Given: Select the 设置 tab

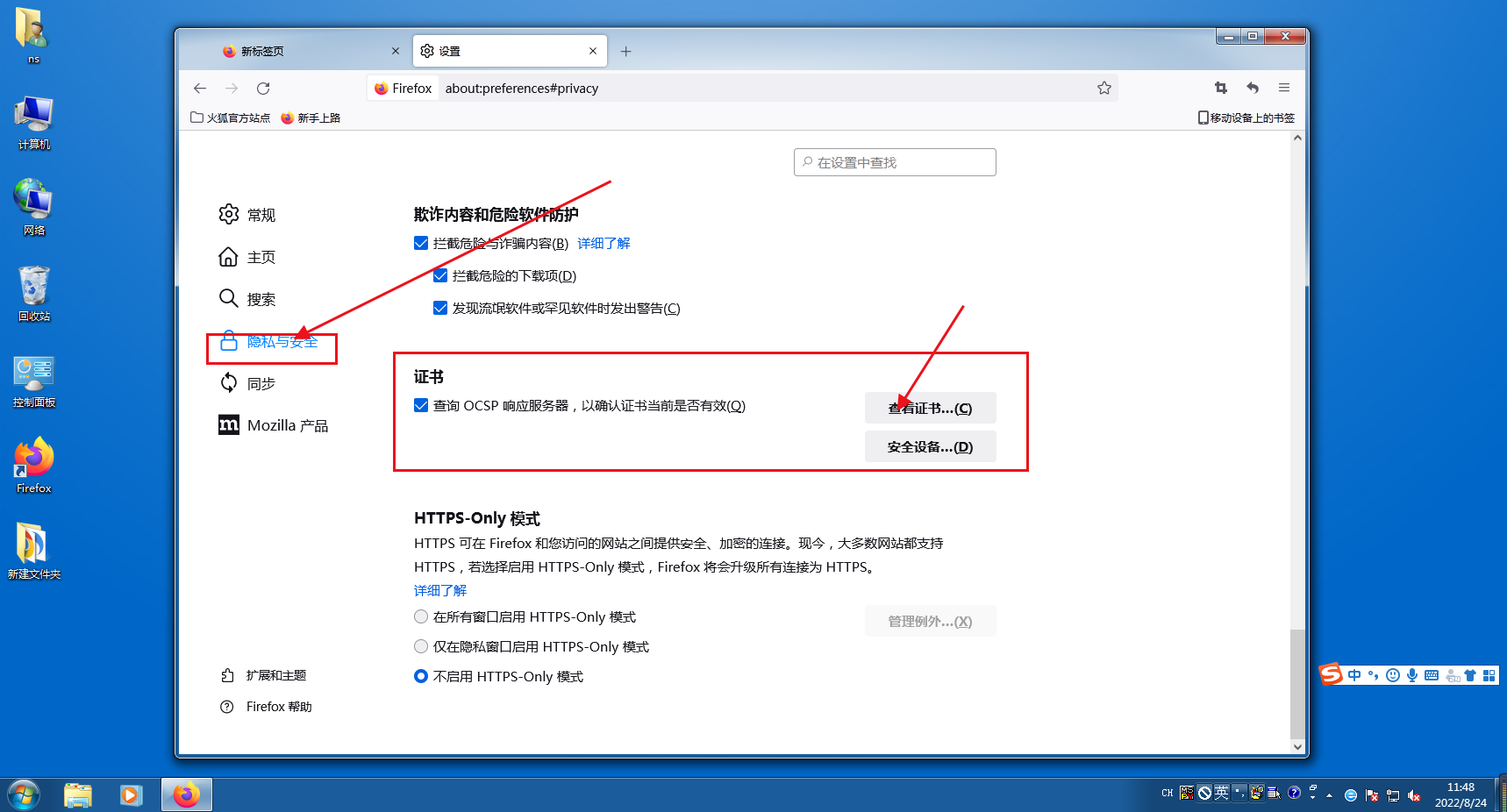Looking at the screenshot, I should point(509,51).
